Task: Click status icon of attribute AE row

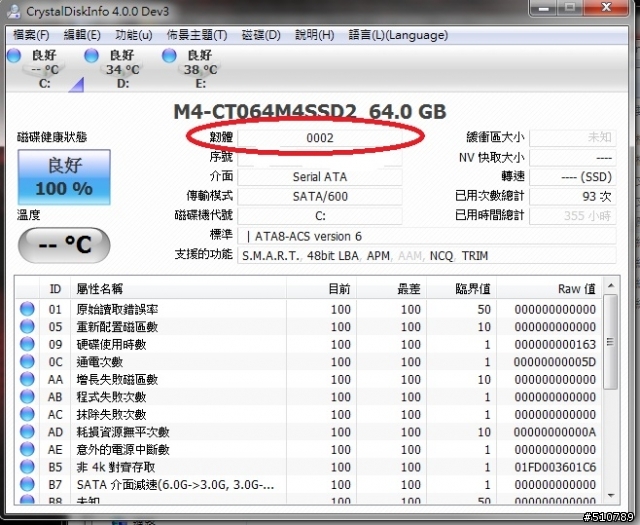Action: pos(27,449)
